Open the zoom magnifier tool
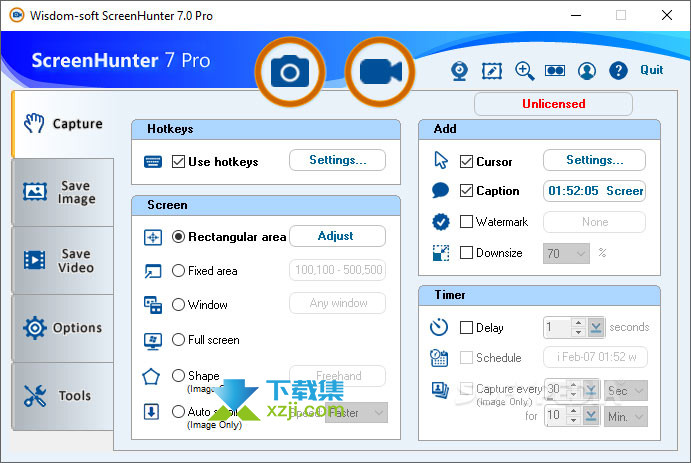The width and height of the screenshot is (691, 463). click(x=524, y=70)
